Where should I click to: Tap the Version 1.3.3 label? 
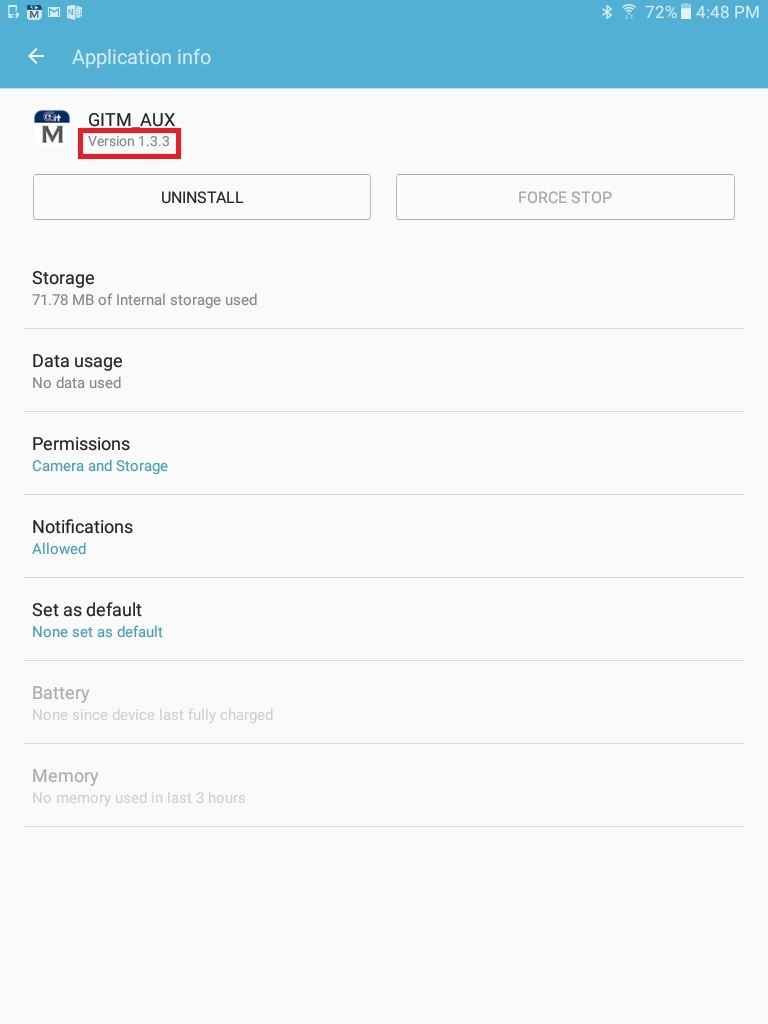click(129, 141)
